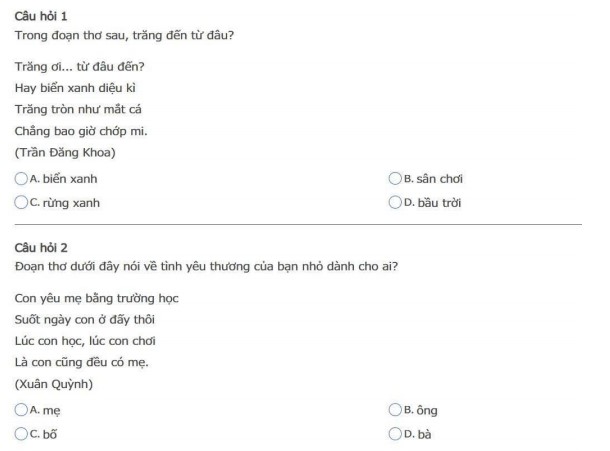Screen dimensions: 610x451
Task: Click poem line Trăng ơi... từ đâu đến?
Action: coord(81,66)
